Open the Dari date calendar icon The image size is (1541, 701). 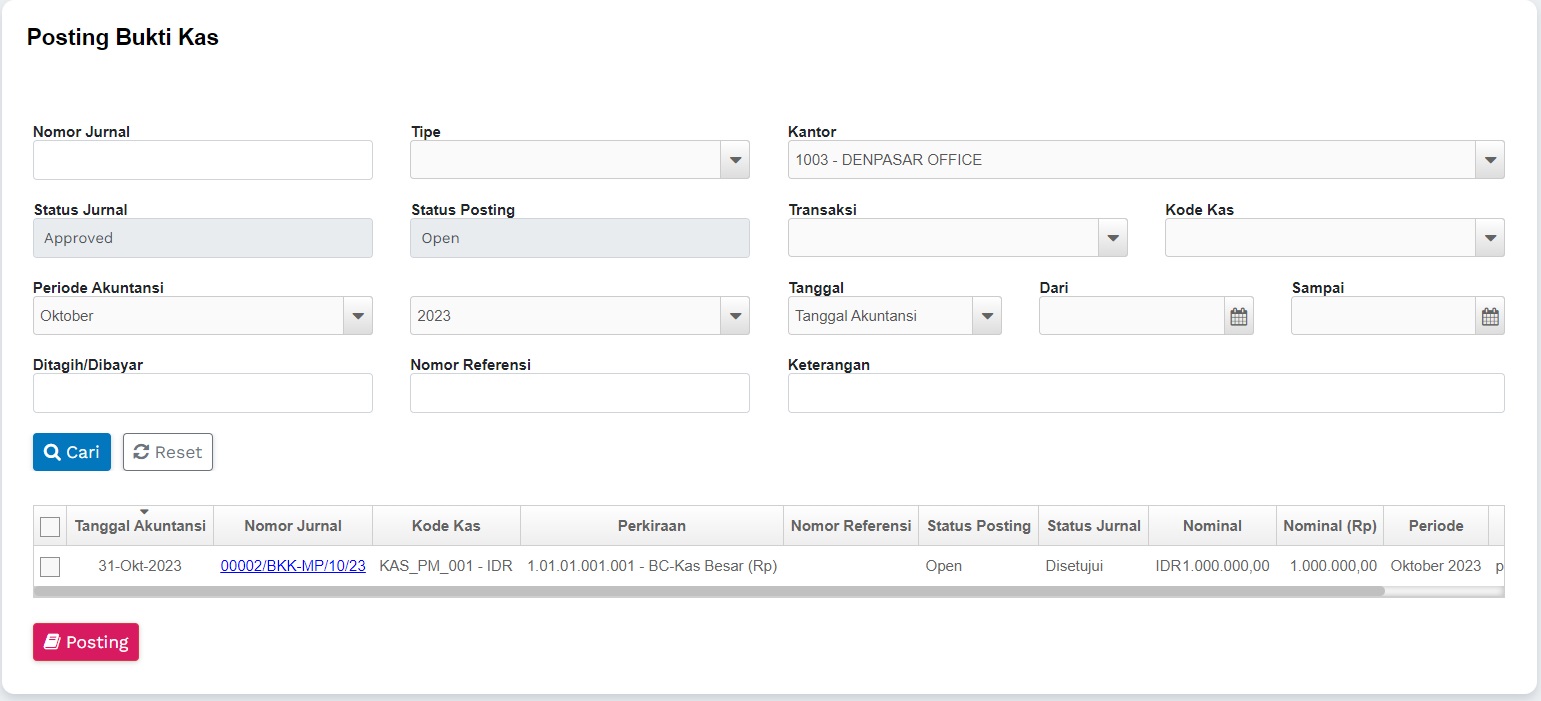coord(1238,317)
